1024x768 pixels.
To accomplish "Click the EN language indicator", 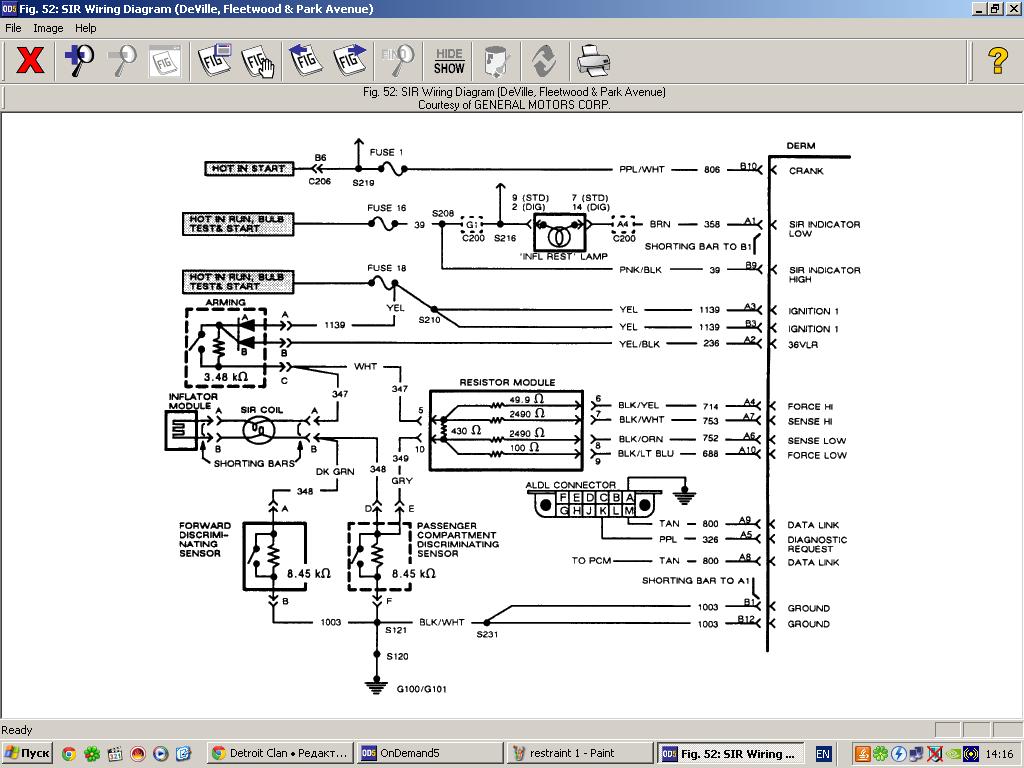I will [823, 753].
